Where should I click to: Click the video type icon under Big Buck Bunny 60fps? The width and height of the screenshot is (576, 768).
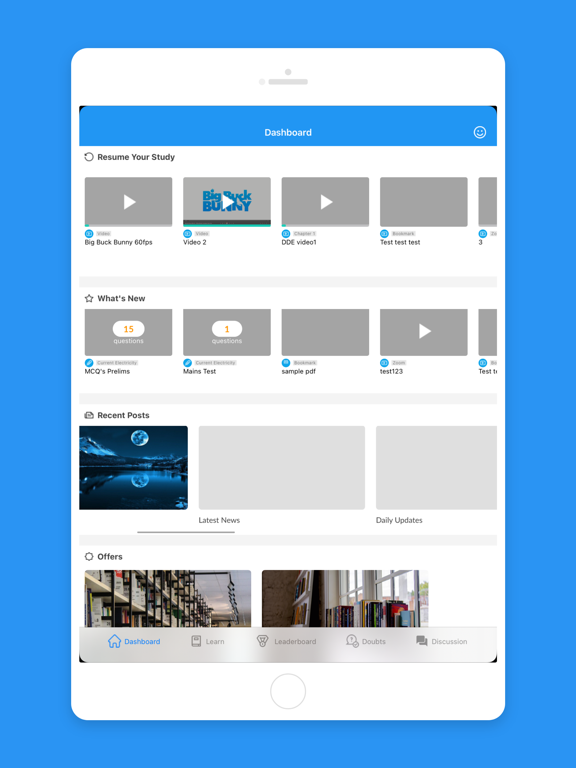click(89, 234)
